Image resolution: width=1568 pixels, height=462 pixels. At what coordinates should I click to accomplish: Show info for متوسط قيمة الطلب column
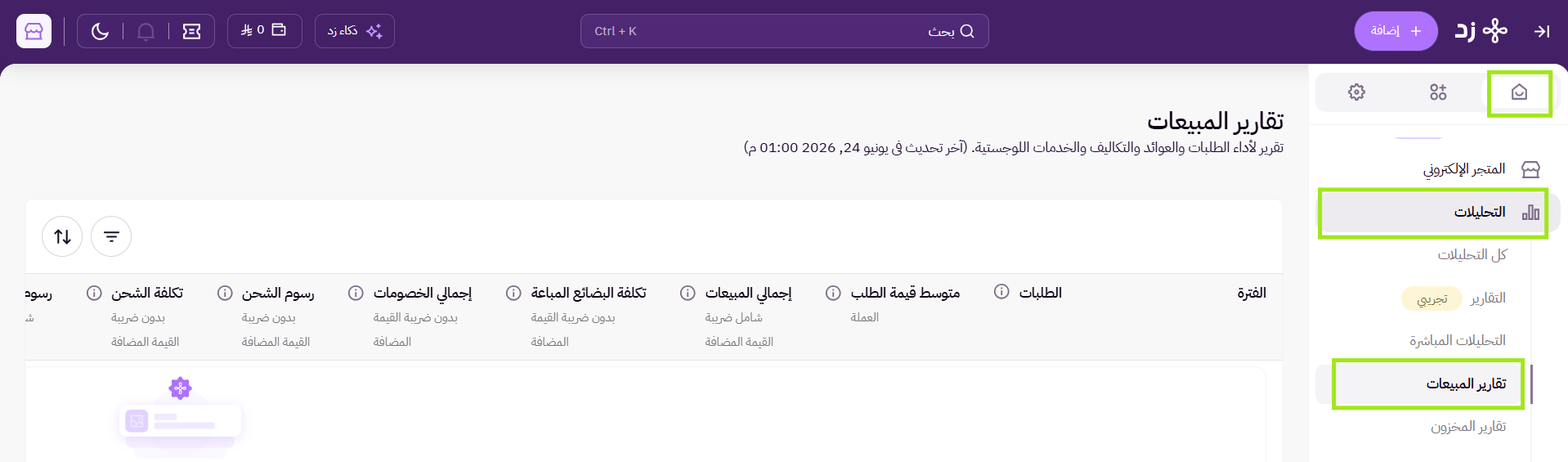click(x=833, y=293)
